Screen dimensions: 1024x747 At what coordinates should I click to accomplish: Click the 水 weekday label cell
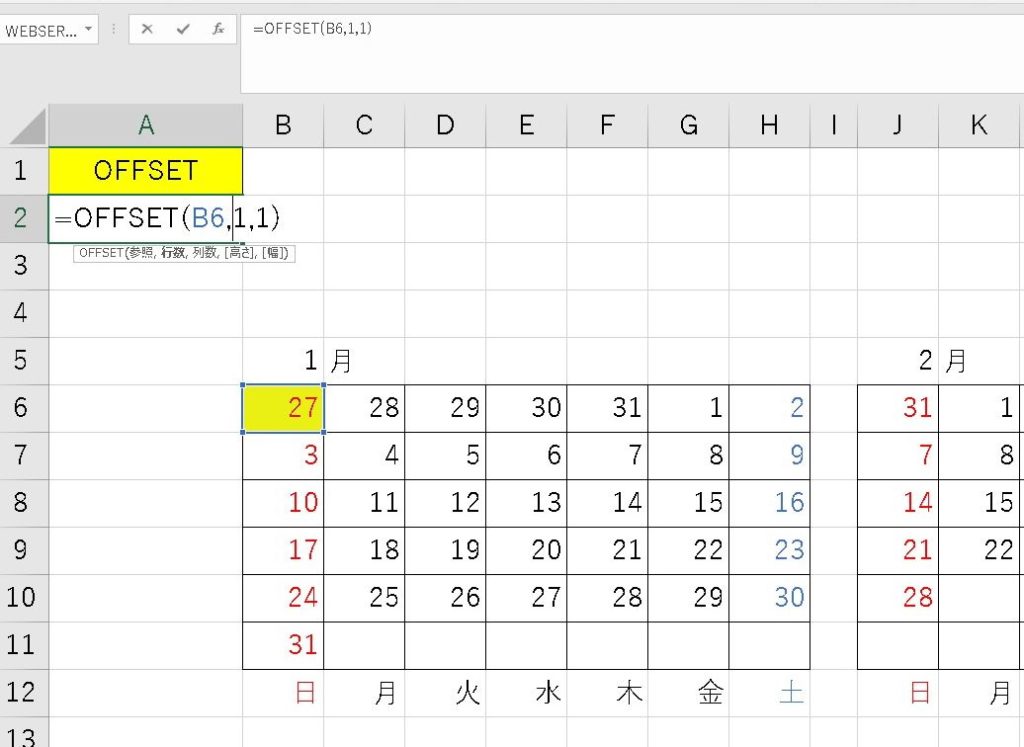(x=526, y=693)
